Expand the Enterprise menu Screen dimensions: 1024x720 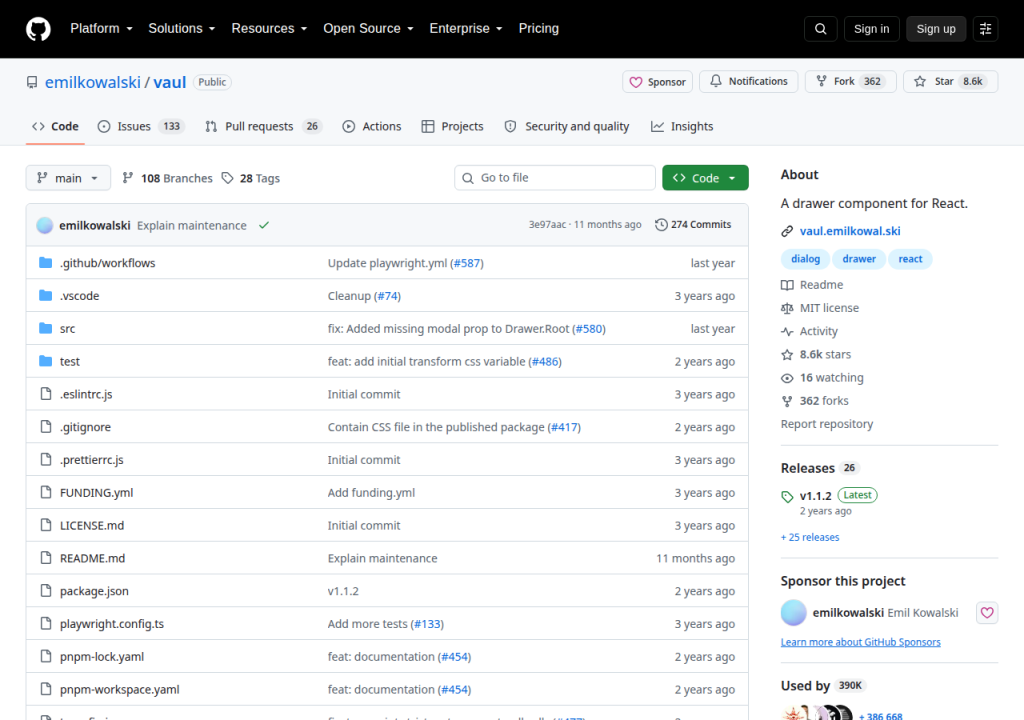pyautogui.click(x=466, y=29)
